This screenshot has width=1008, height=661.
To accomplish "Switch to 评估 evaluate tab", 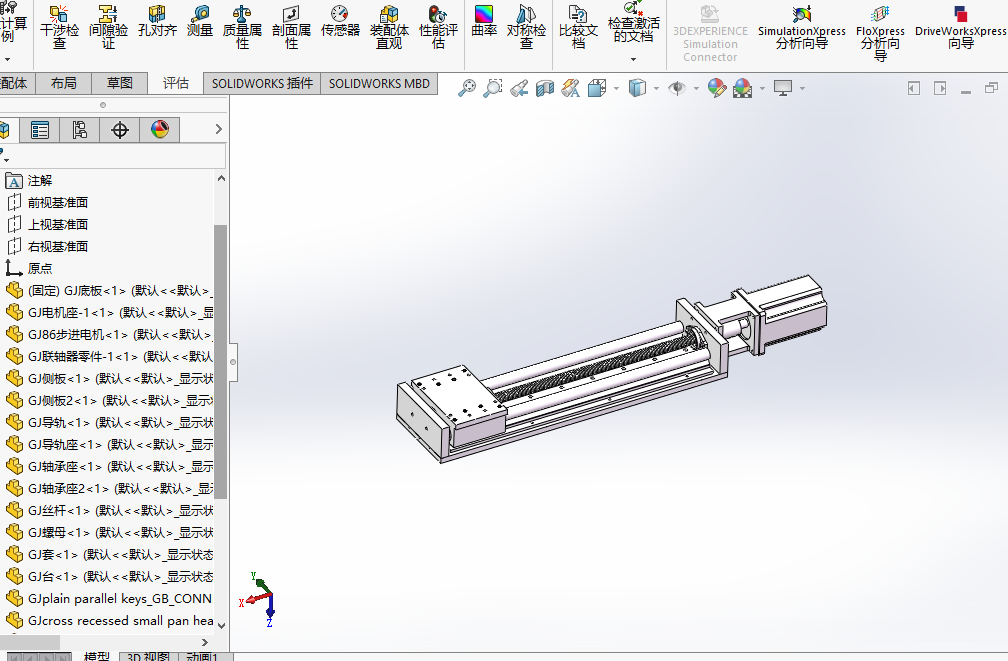I will coord(176,83).
